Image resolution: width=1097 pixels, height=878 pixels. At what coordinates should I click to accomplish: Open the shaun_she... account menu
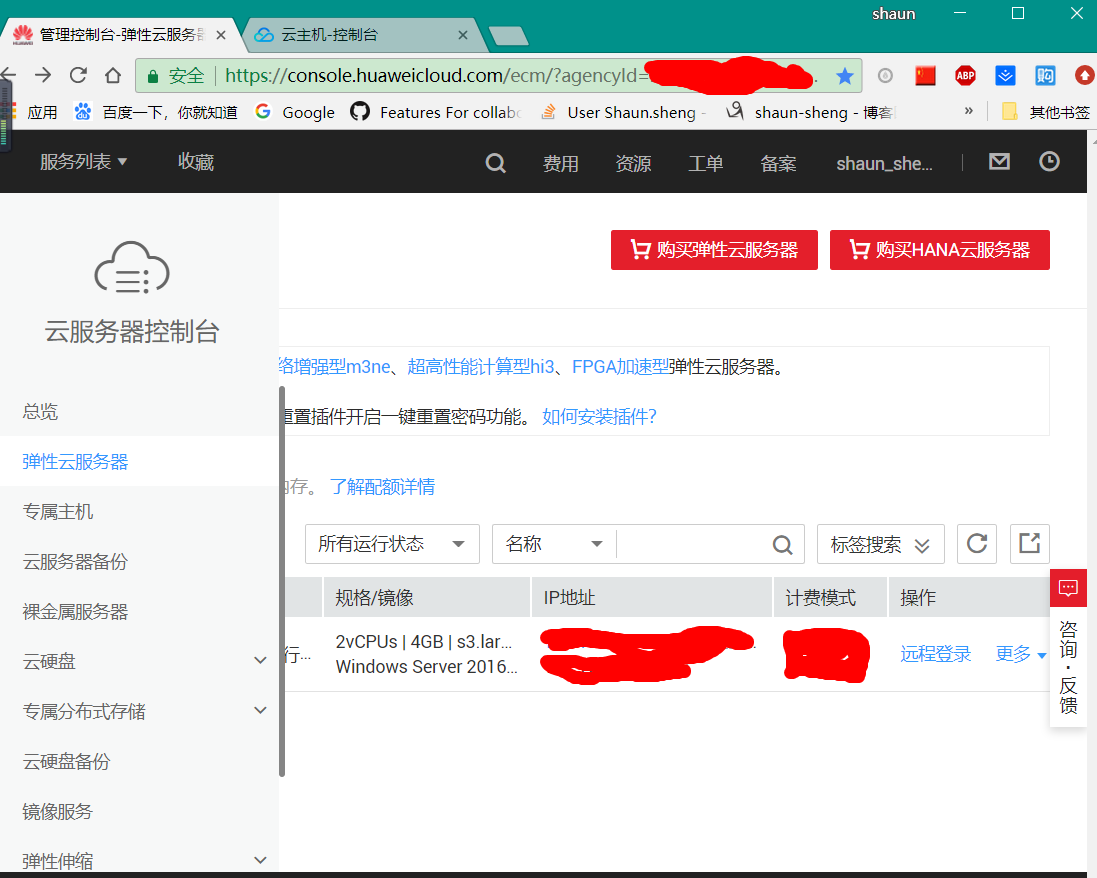click(884, 163)
